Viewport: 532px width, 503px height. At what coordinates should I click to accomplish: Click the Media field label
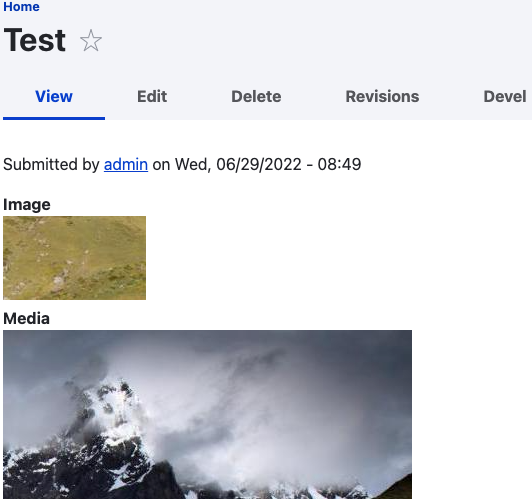(x=26, y=318)
